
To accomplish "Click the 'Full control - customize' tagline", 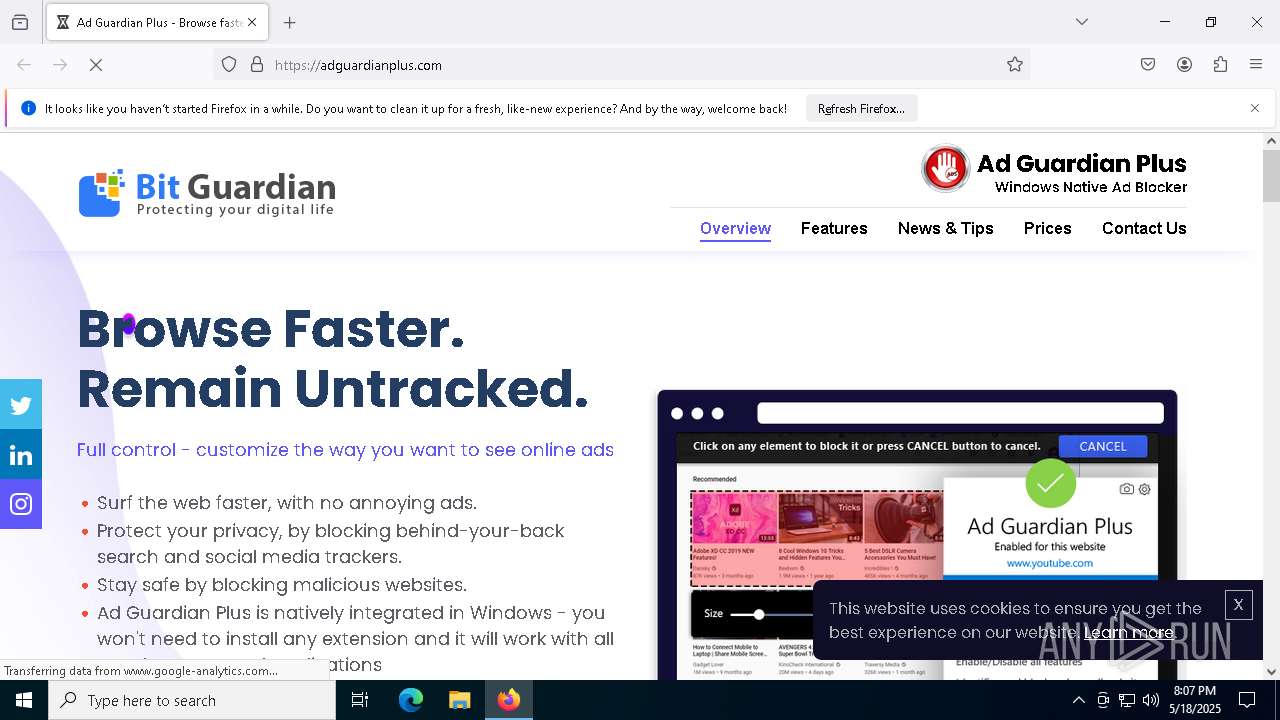I will (x=345, y=450).
